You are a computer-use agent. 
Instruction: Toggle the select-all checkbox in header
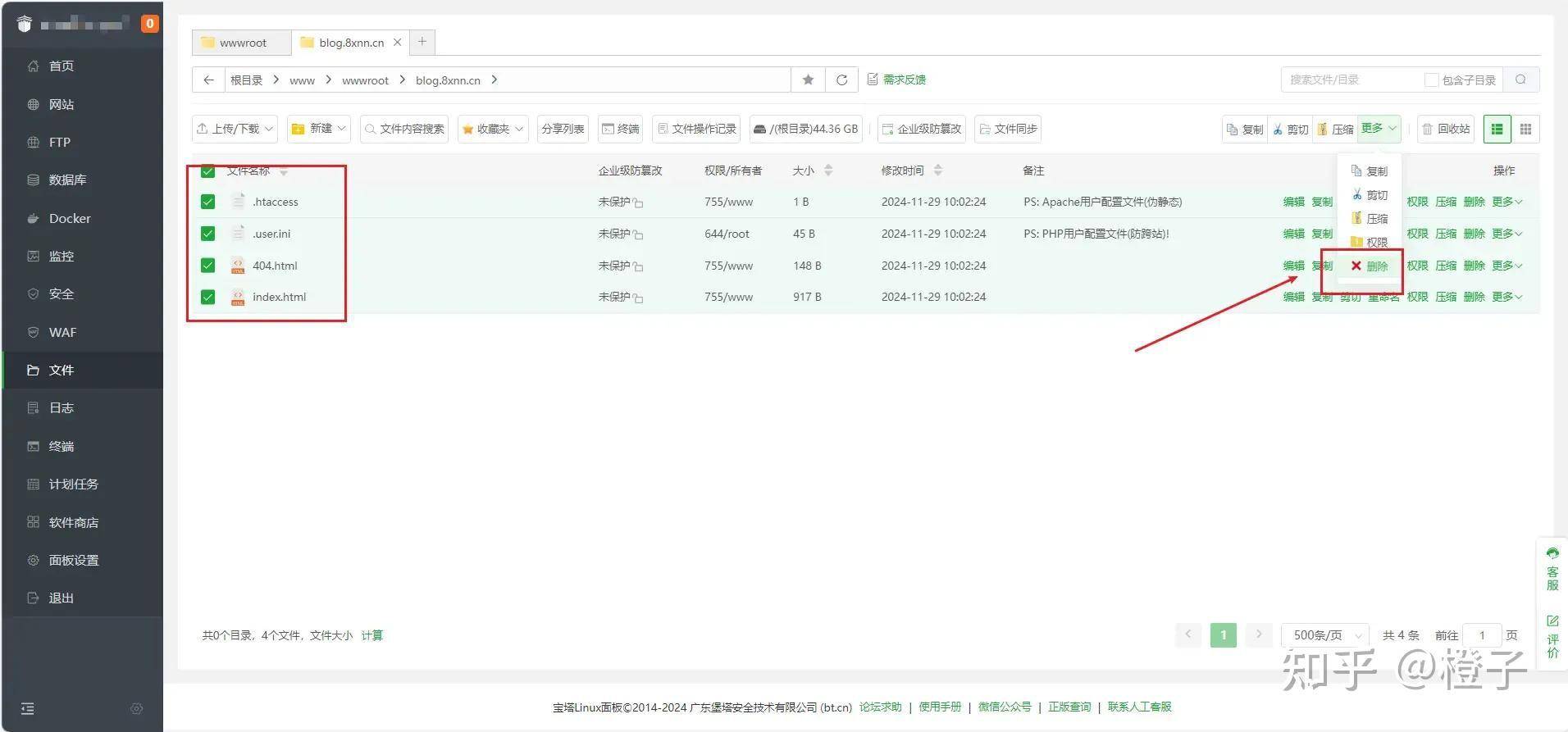pyautogui.click(x=207, y=170)
